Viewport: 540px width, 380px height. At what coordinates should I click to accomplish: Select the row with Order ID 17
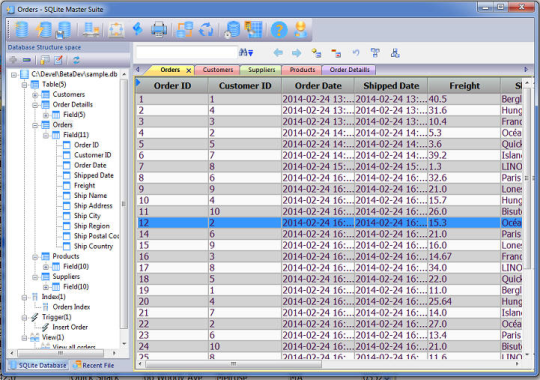pyautogui.click(x=330, y=268)
